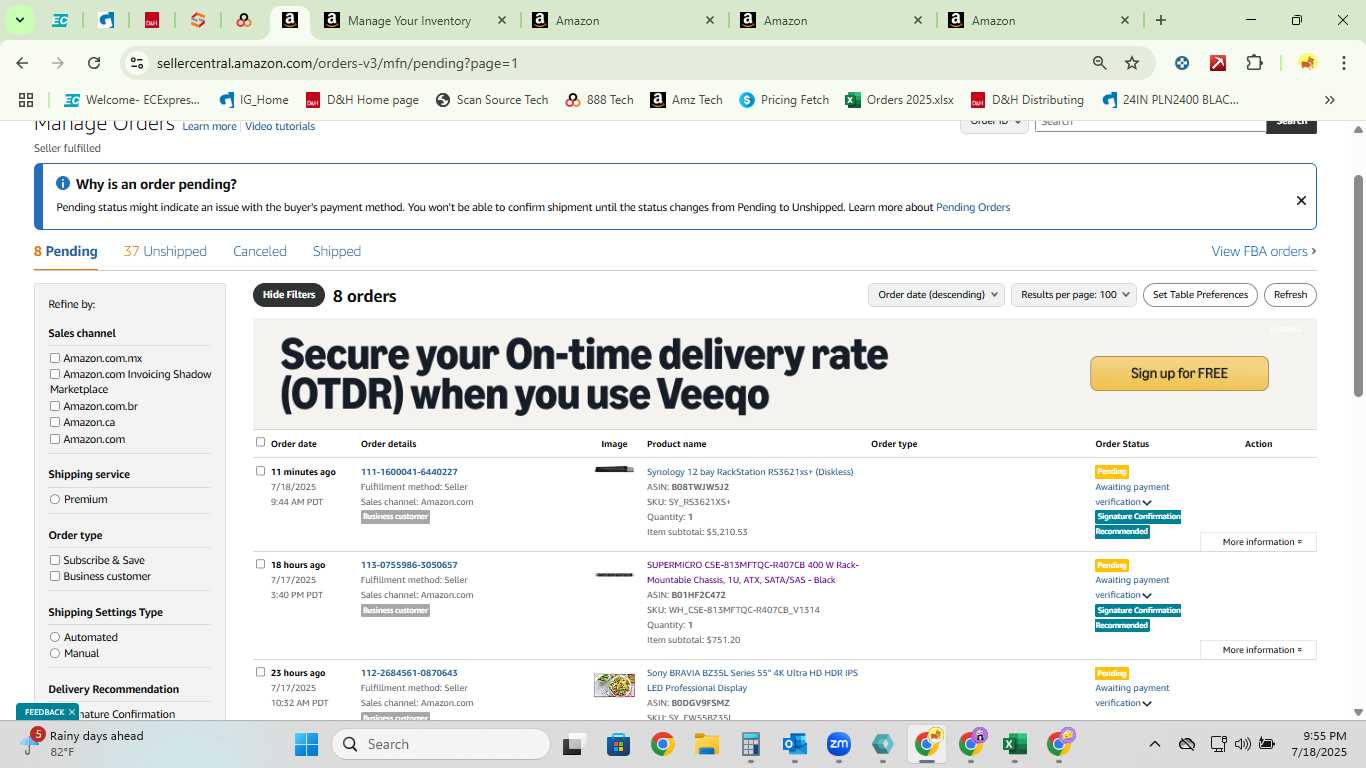Click the browser back arrow
The width and height of the screenshot is (1366, 768).
point(22,63)
